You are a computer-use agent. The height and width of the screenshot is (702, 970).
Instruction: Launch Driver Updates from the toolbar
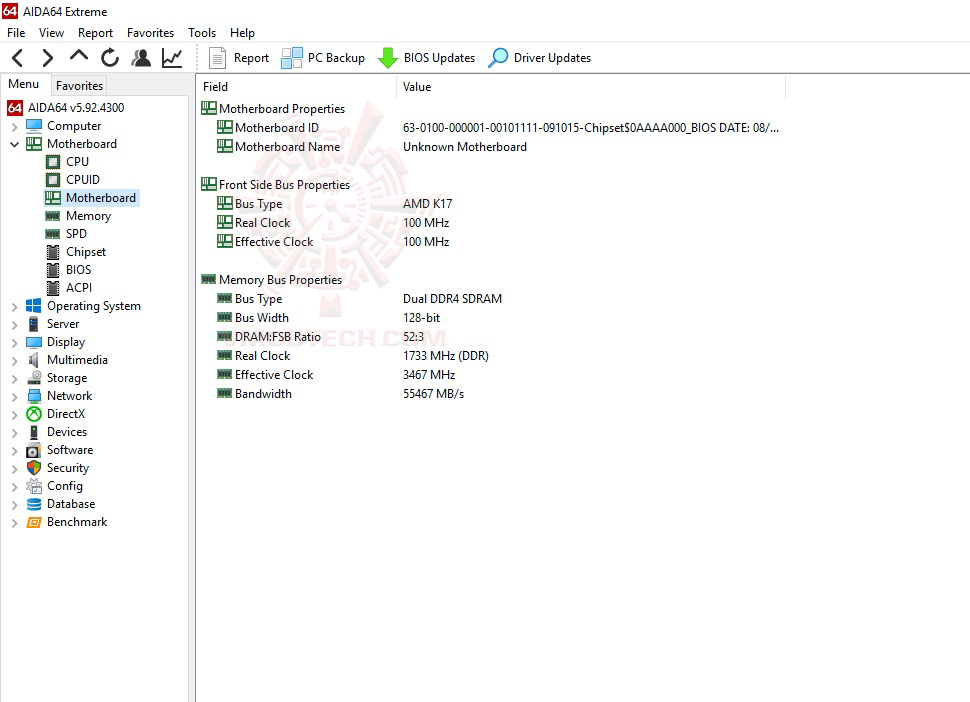click(x=539, y=57)
